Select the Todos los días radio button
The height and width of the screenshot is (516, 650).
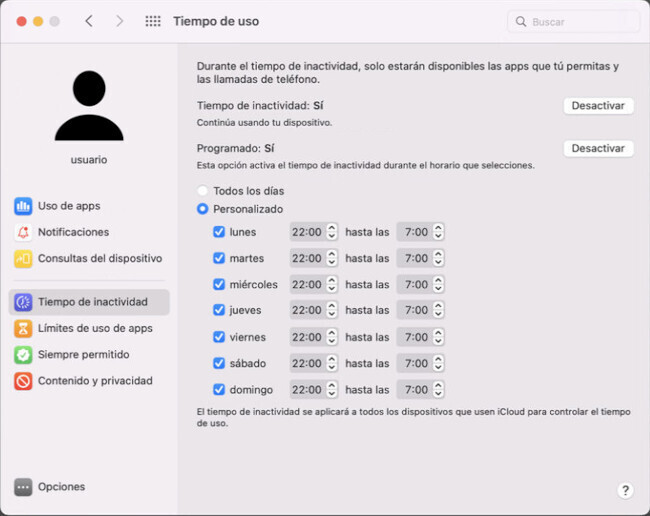(x=203, y=191)
